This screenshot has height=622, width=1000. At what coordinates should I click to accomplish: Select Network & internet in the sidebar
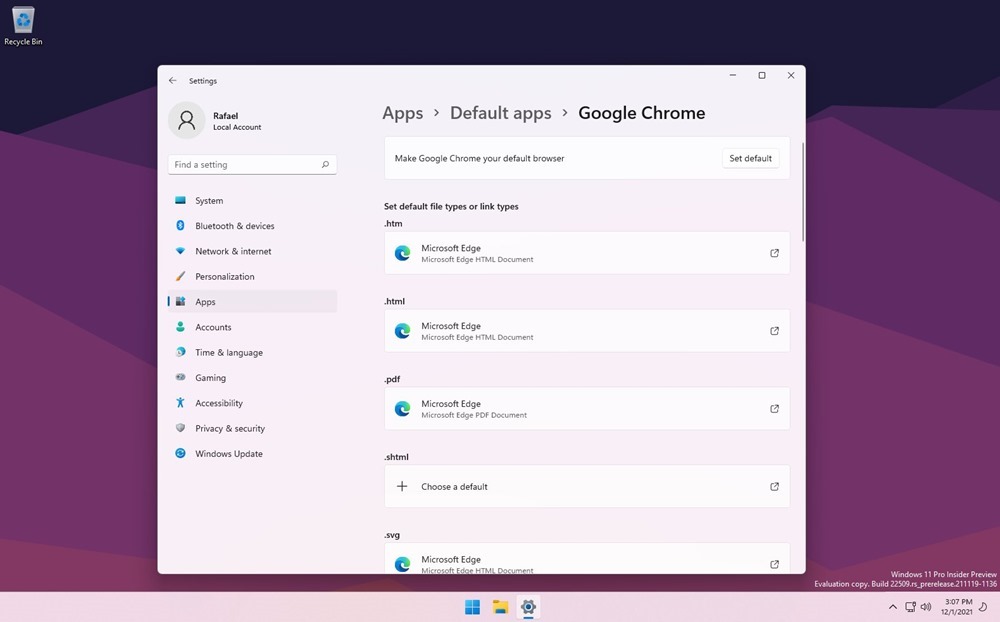(253, 251)
